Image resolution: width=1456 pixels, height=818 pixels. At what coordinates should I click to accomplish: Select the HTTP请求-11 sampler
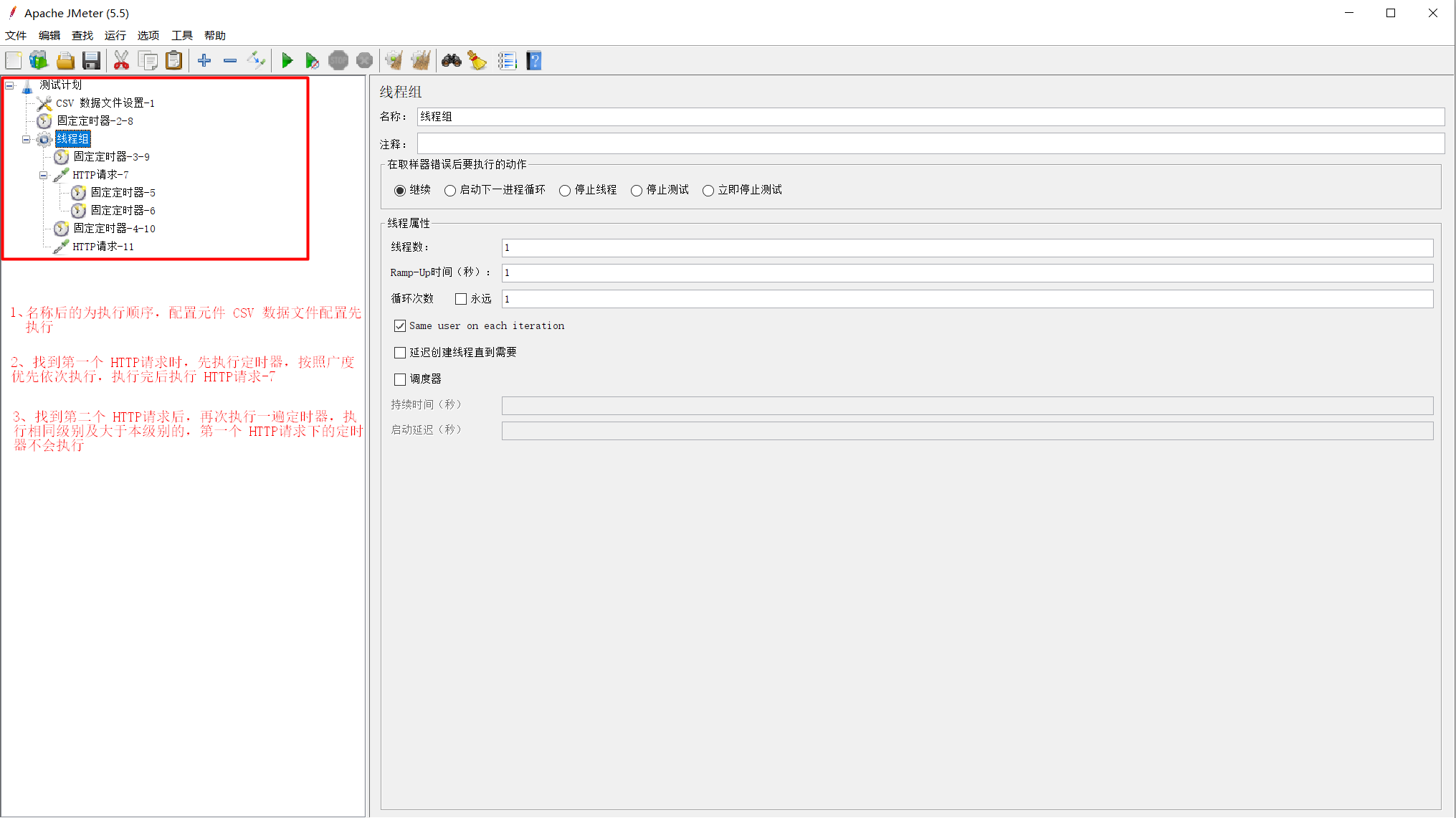click(x=103, y=247)
